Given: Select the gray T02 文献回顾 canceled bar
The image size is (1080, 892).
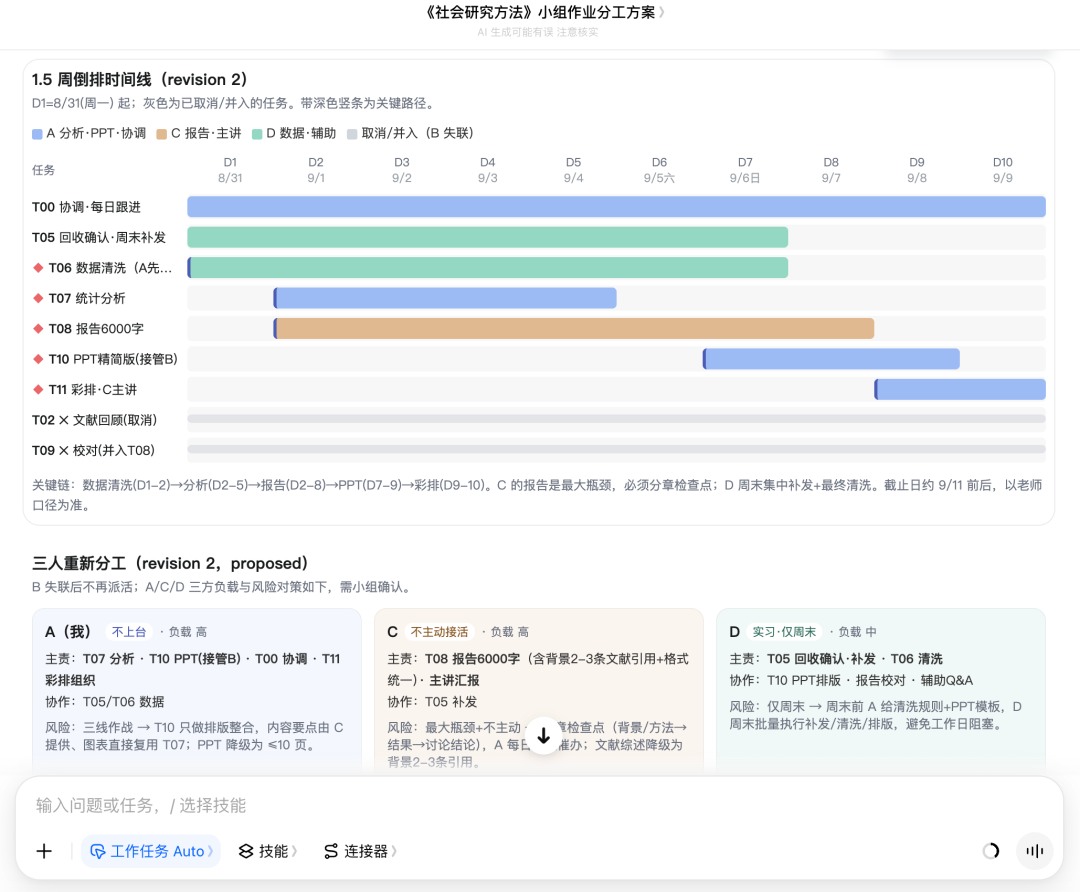Looking at the screenshot, I should click(616, 419).
